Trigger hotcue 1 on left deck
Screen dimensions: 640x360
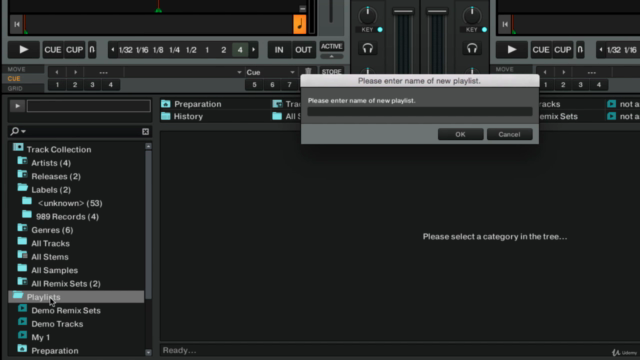coord(57,85)
